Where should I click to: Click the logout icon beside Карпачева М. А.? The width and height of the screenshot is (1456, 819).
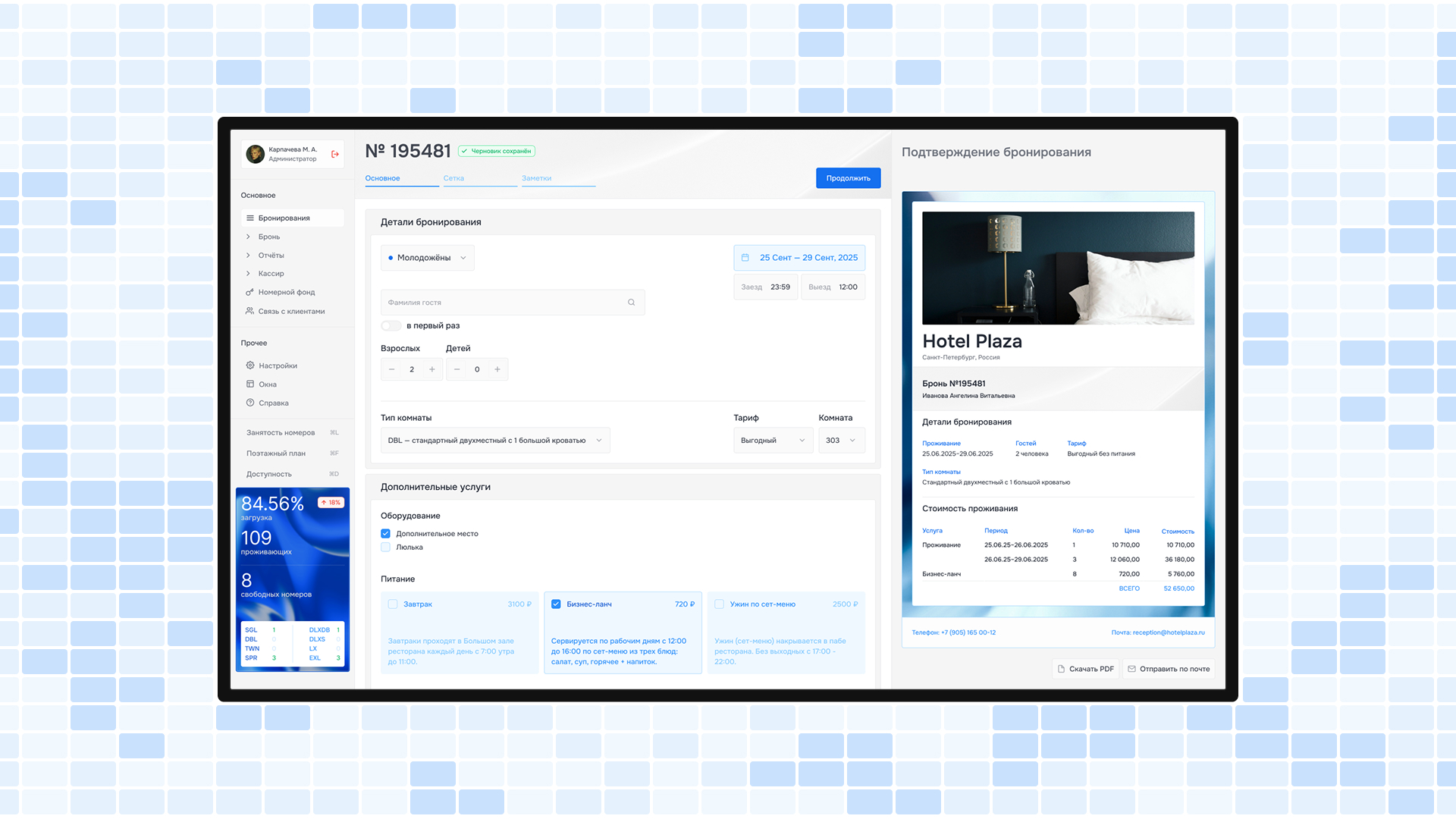[x=335, y=154]
